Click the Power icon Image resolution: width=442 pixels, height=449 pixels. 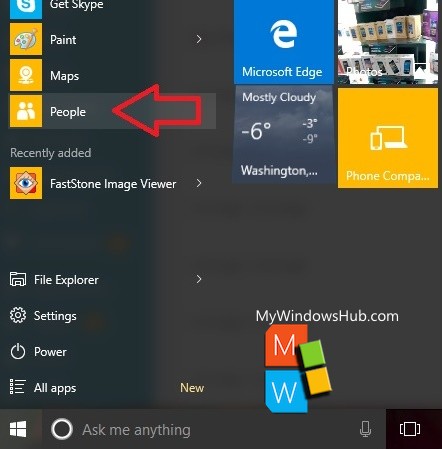pyautogui.click(x=18, y=352)
